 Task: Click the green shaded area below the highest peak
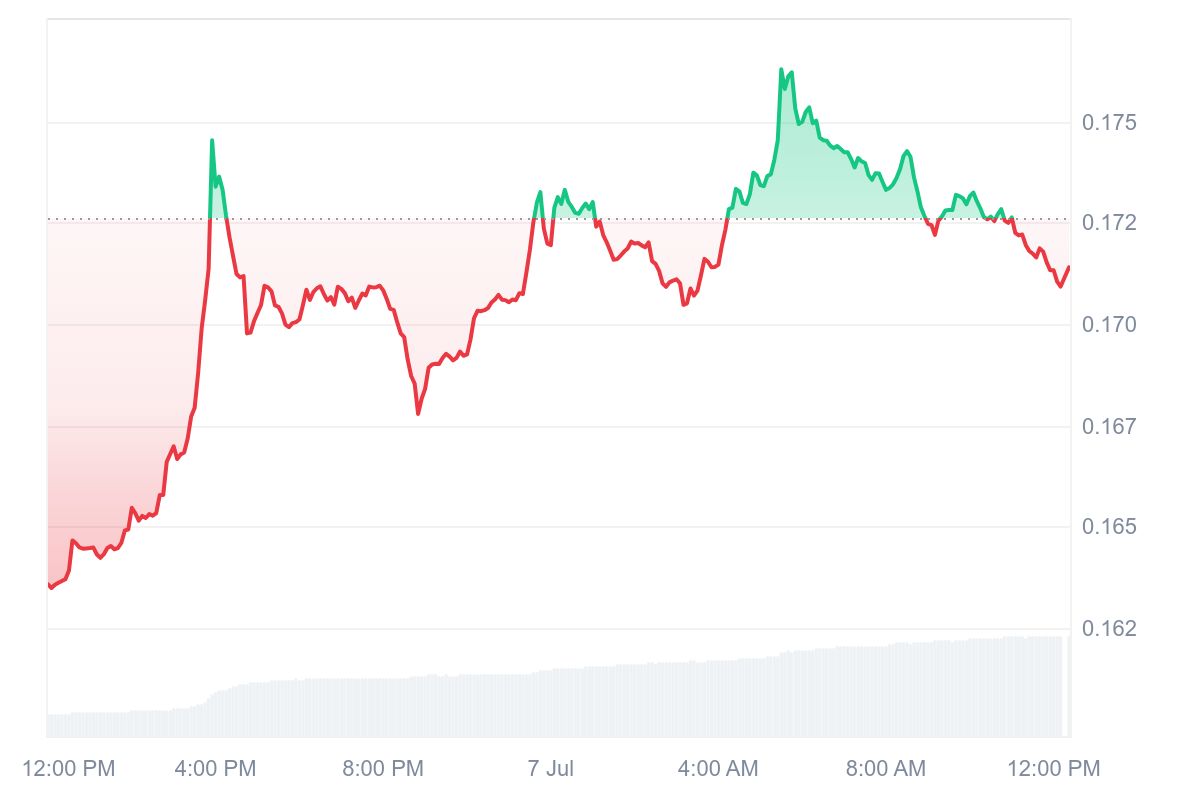pyautogui.click(x=800, y=170)
